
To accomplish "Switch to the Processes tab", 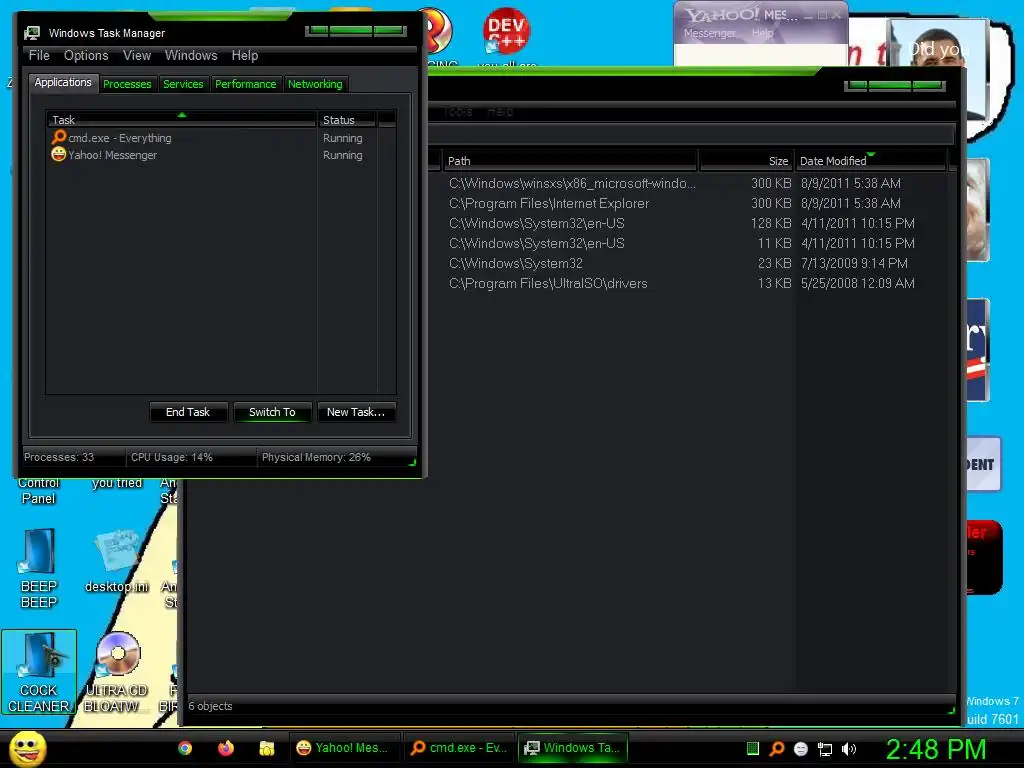I will click(x=127, y=84).
